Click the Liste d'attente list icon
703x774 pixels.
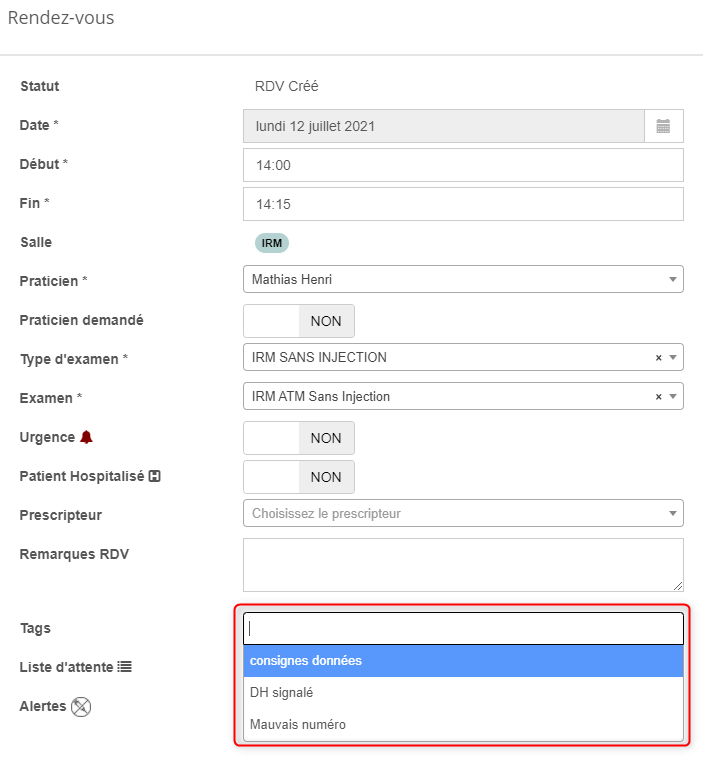[x=125, y=666]
